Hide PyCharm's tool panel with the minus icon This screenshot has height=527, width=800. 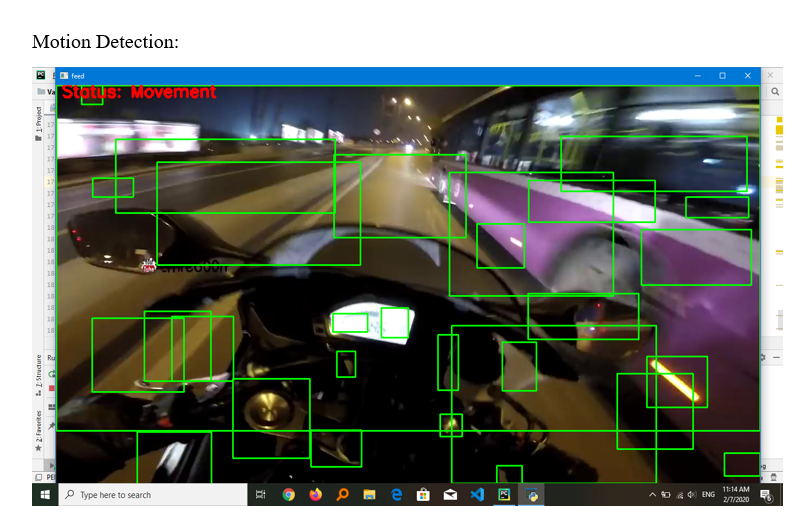(776, 357)
